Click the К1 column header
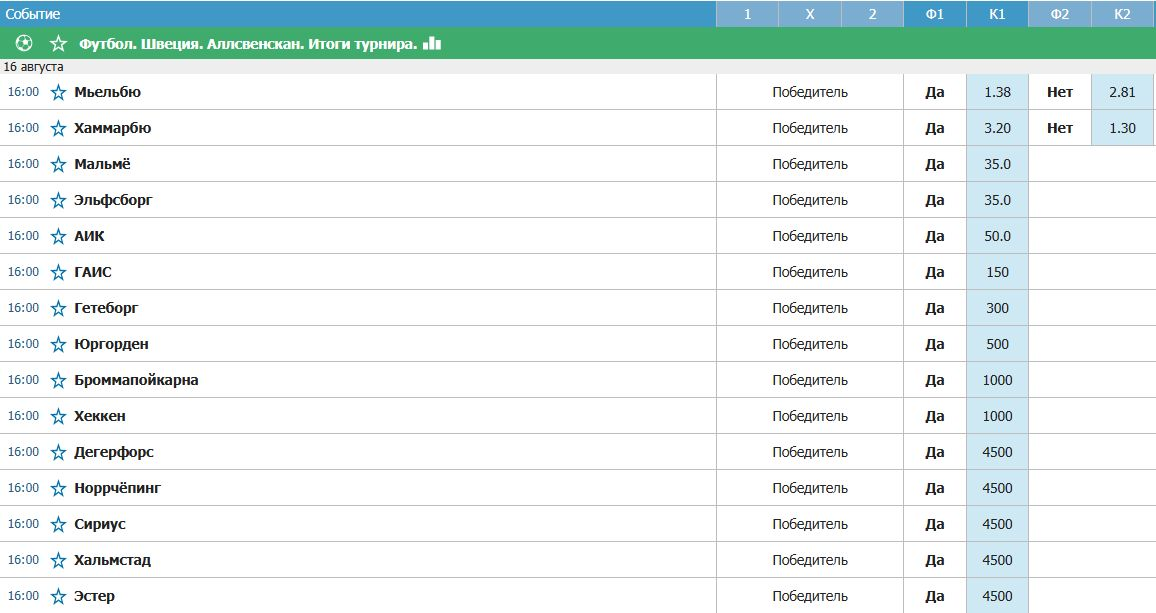Image resolution: width=1156 pixels, height=613 pixels. point(997,14)
